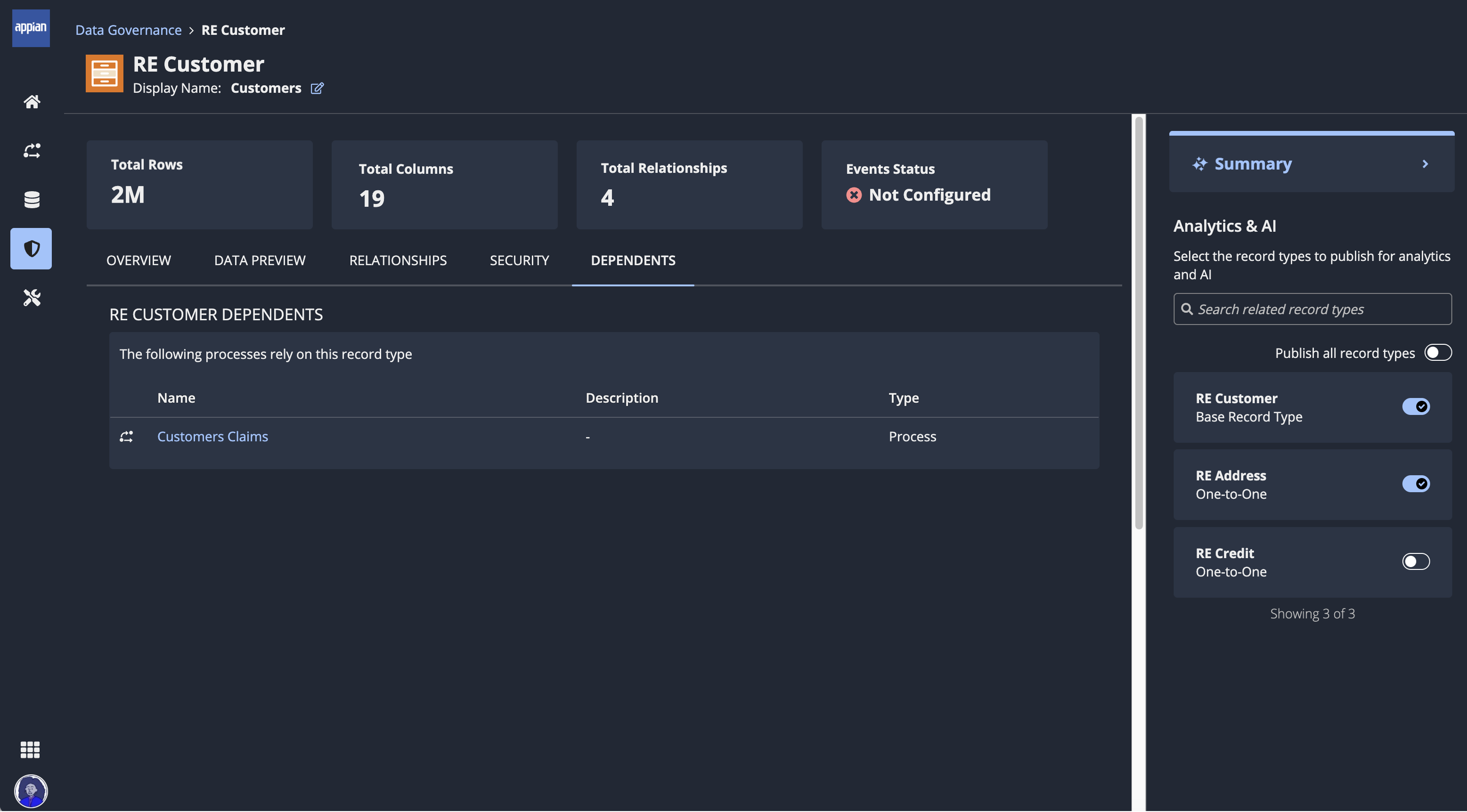This screenshot has width=1467, height=812.
Task: Click the RE Credit card label
Action: coord(1224,553)
